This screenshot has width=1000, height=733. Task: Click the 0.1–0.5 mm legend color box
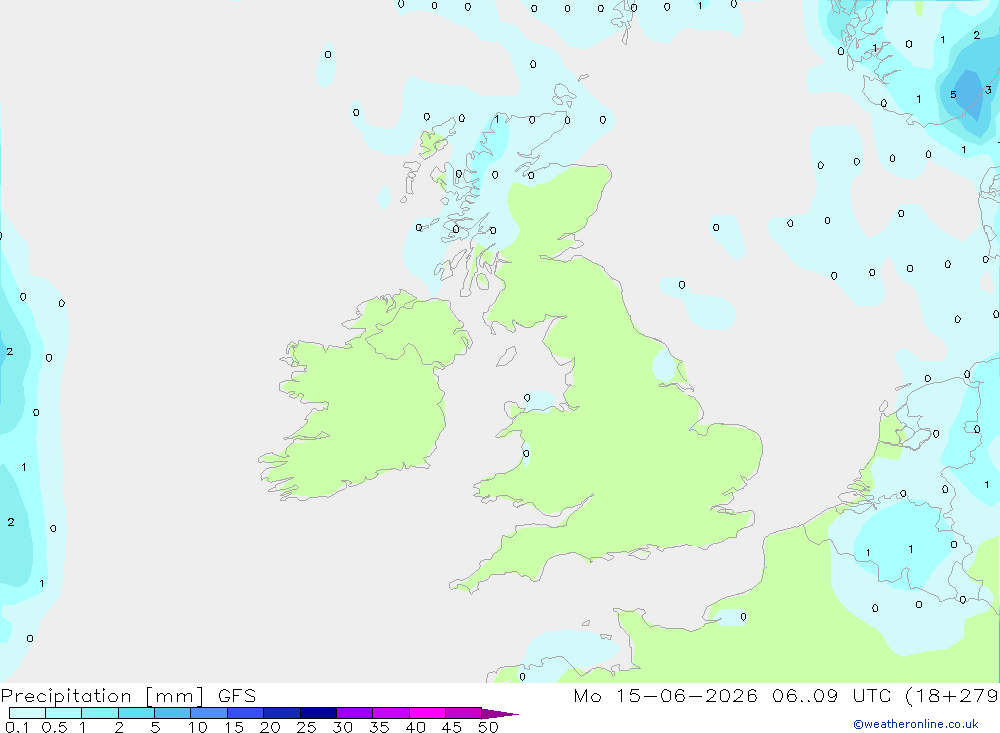27,713
